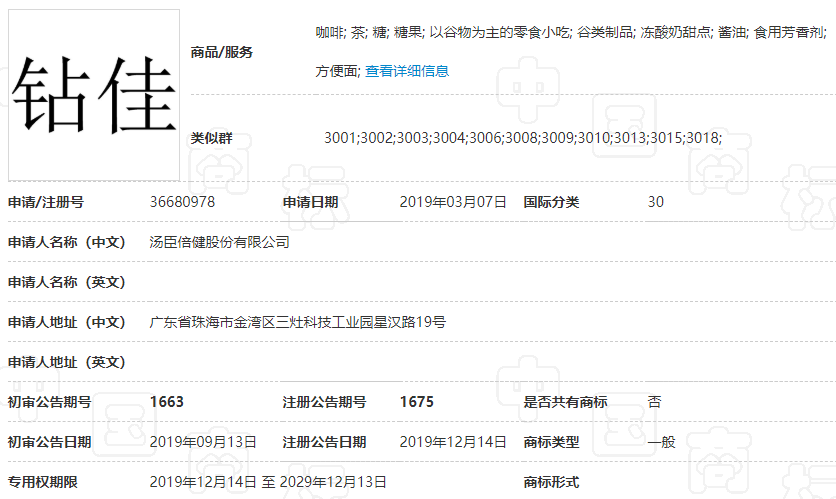Click the 类似群 label
The height and width of the screenshot is (499, 836).
point(212,139)
